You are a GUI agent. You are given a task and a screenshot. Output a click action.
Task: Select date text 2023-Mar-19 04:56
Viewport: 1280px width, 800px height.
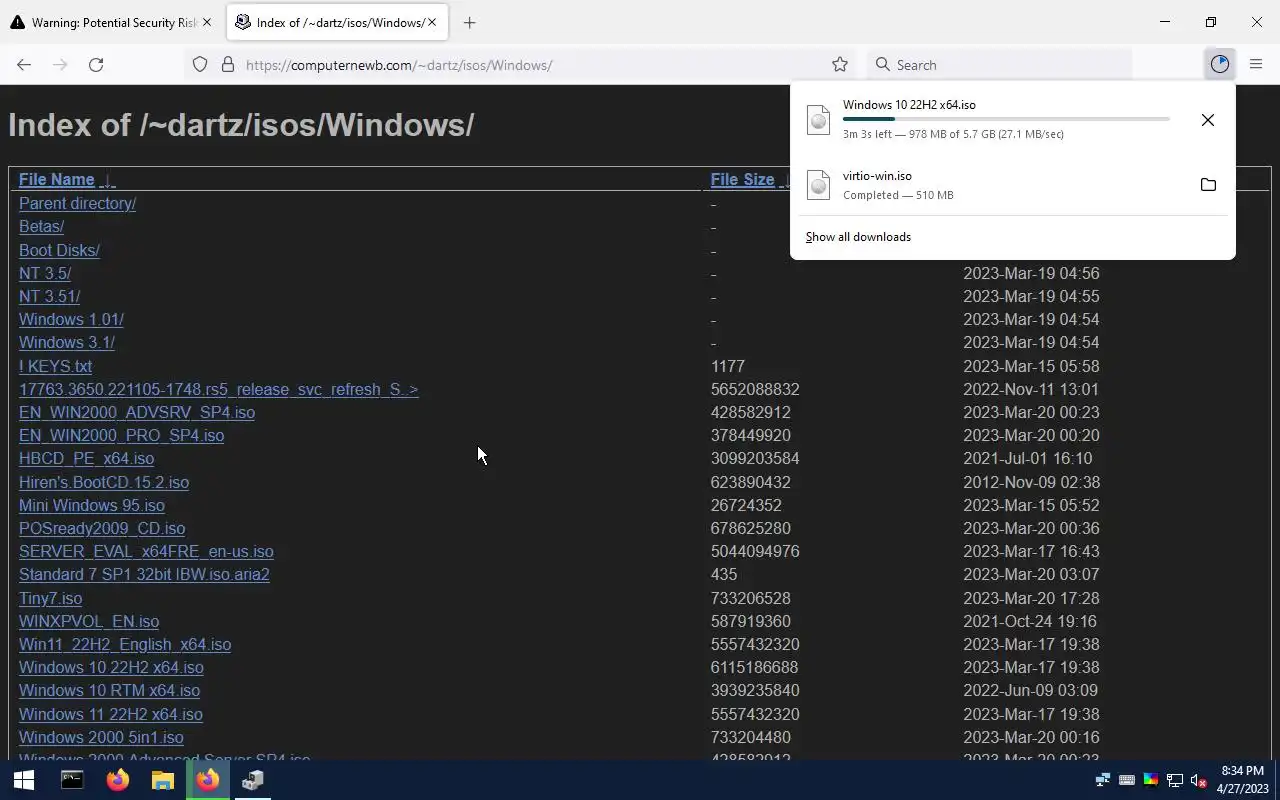[1031, 273]
